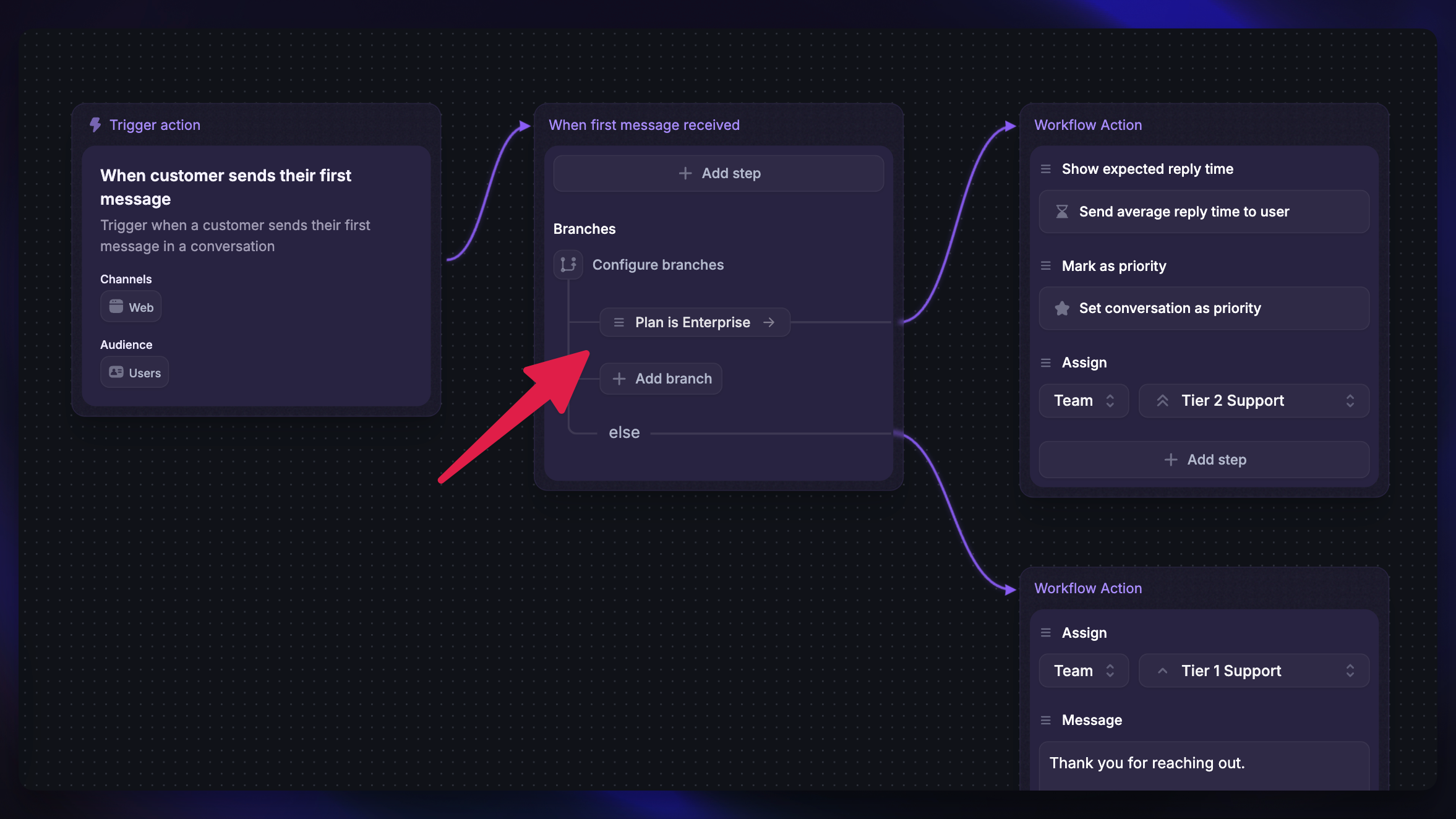Click plus icon of Add step below Tier 2 Support

[x=1171, y=460]
